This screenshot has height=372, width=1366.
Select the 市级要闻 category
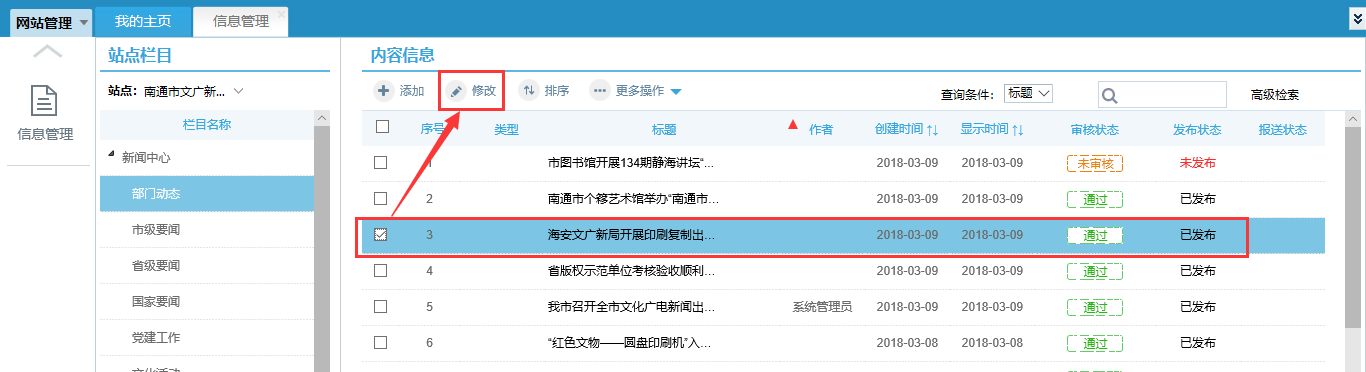click(207, 230)
